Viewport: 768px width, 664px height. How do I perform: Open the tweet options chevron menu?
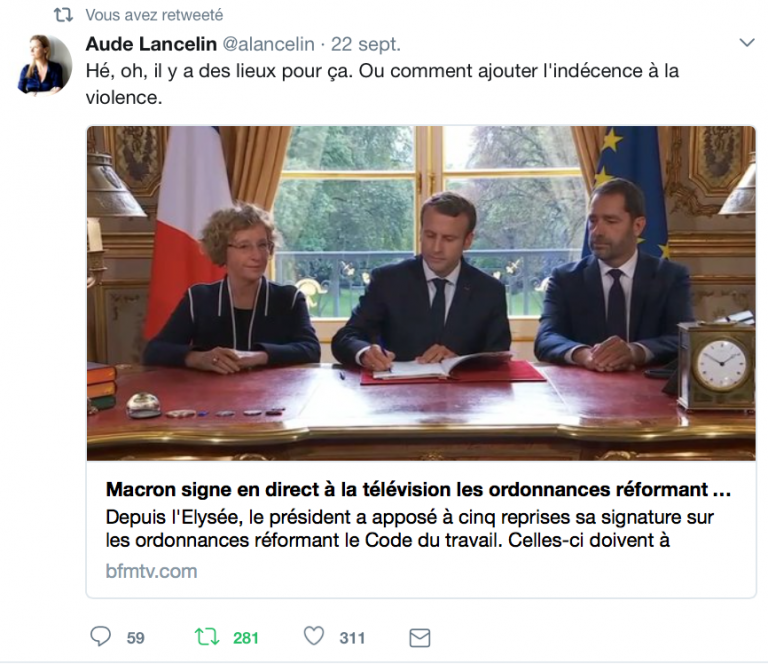pos(746,43)
